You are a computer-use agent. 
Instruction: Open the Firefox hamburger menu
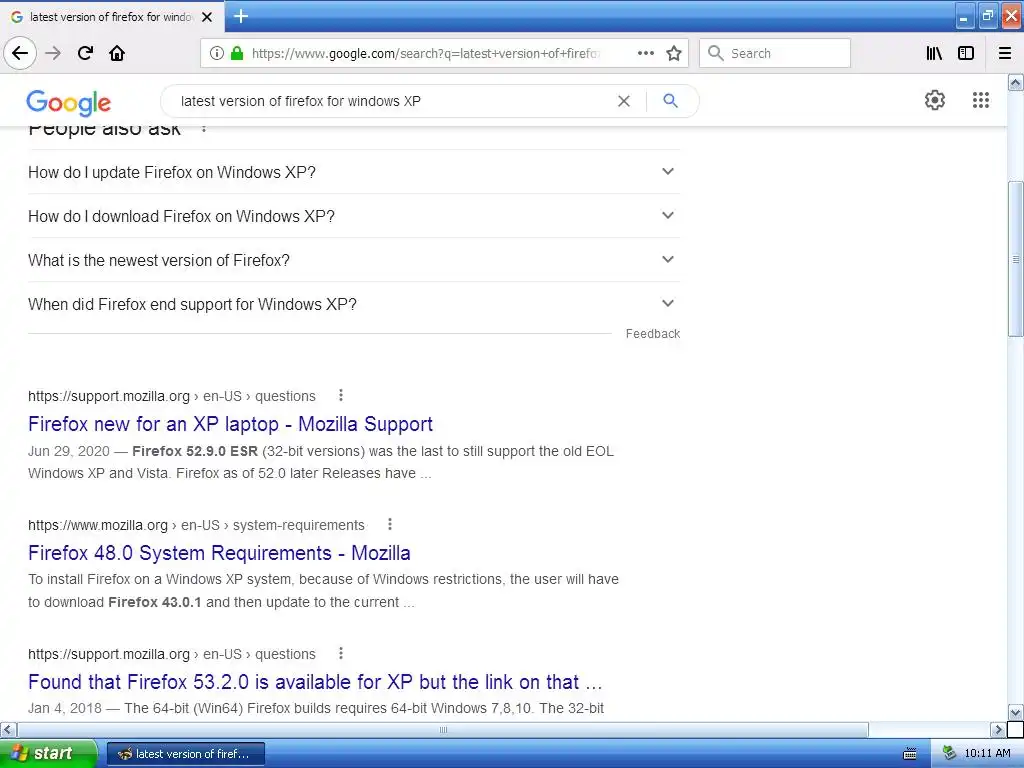1005,53
